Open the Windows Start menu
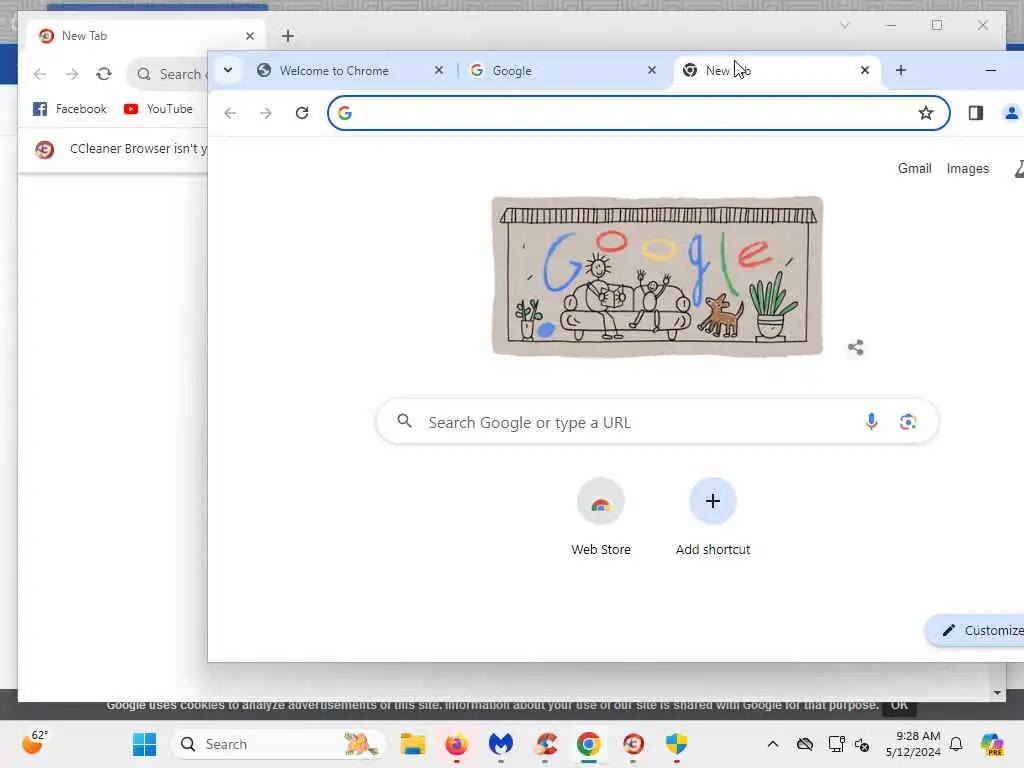 (144, 744)
